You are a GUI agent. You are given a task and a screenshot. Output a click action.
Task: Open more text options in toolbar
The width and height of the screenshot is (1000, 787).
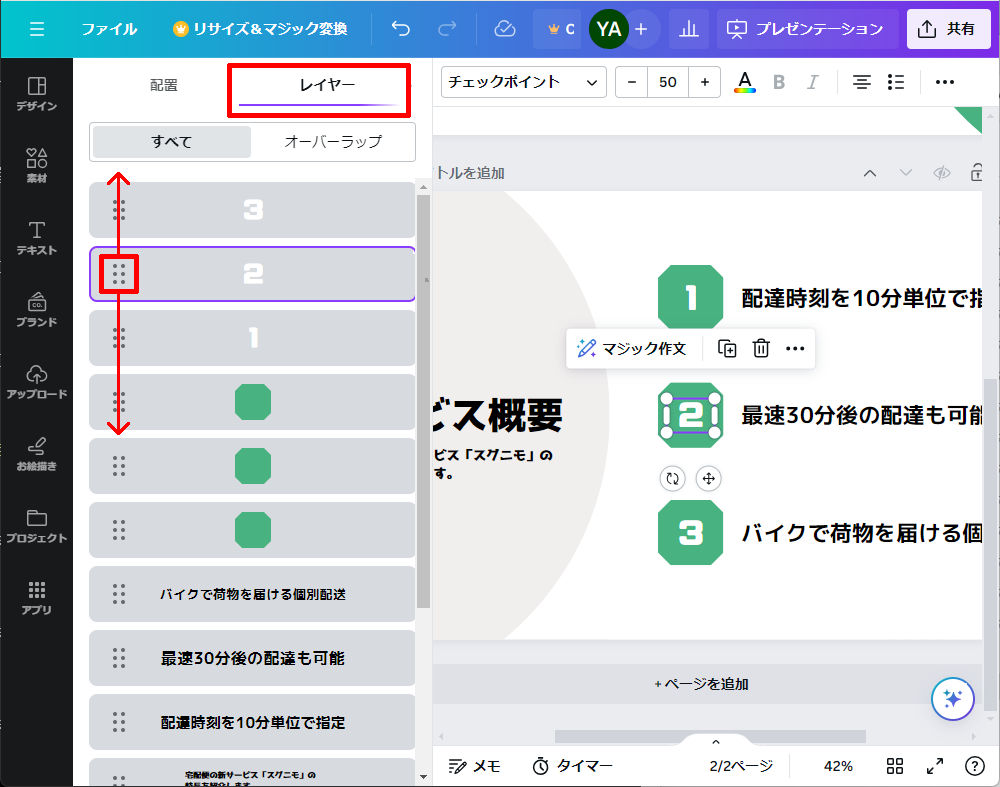coord(945,82)
